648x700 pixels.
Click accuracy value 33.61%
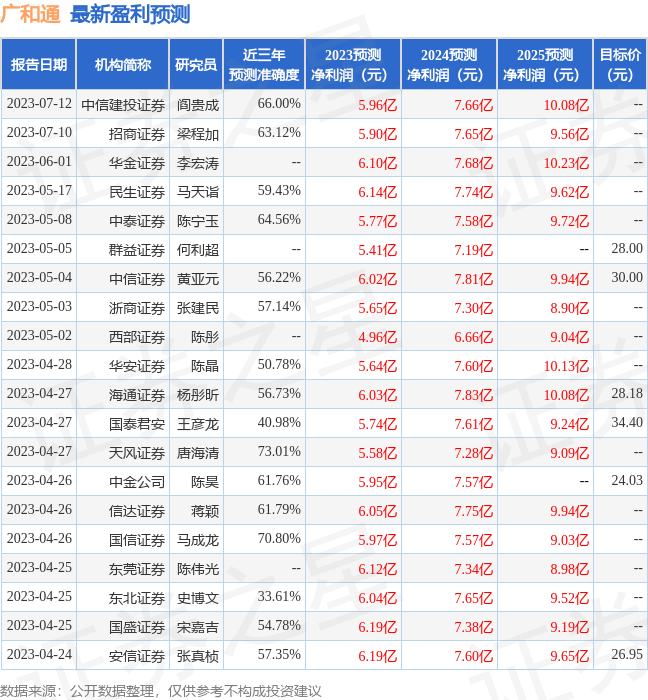click(x=279, y=596)
